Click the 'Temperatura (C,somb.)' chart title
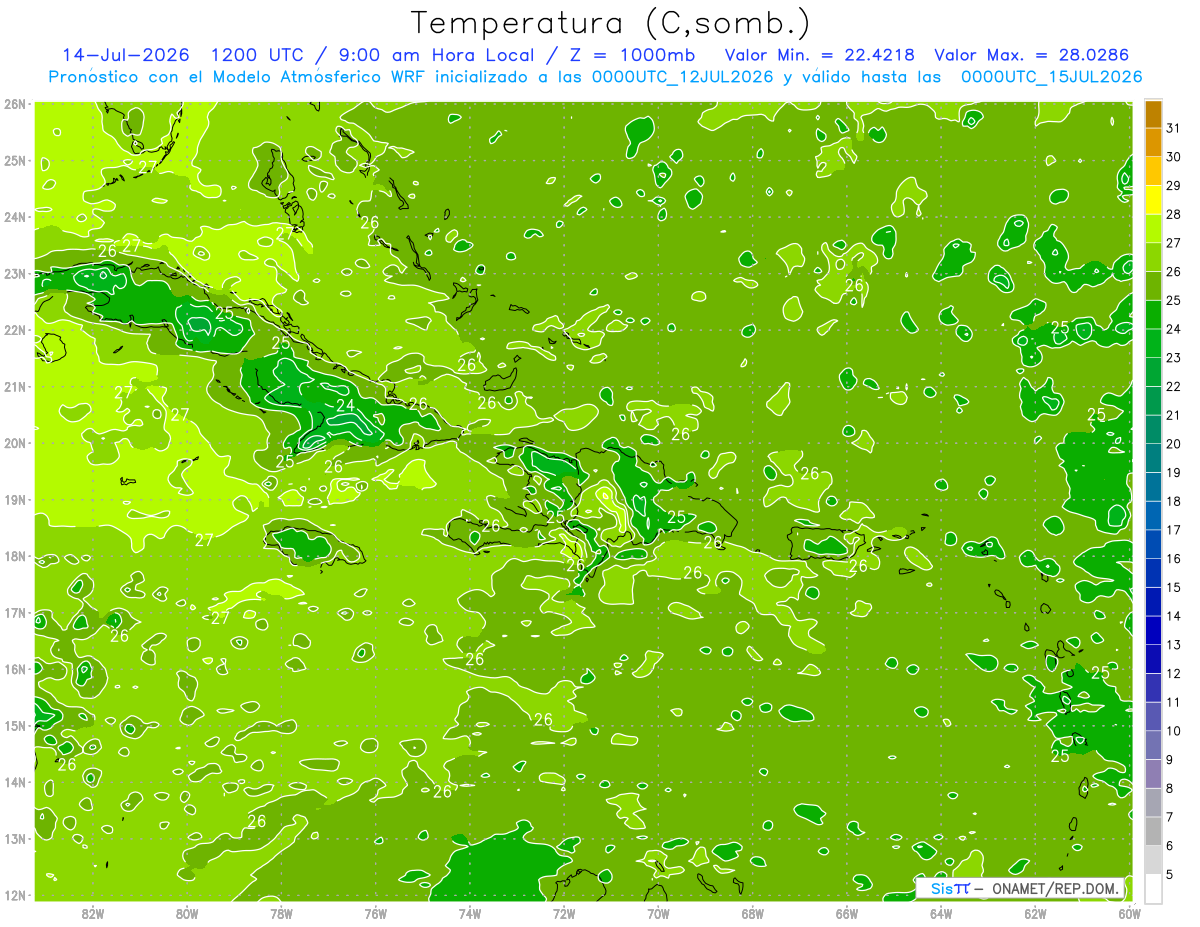 coord(610,23)
